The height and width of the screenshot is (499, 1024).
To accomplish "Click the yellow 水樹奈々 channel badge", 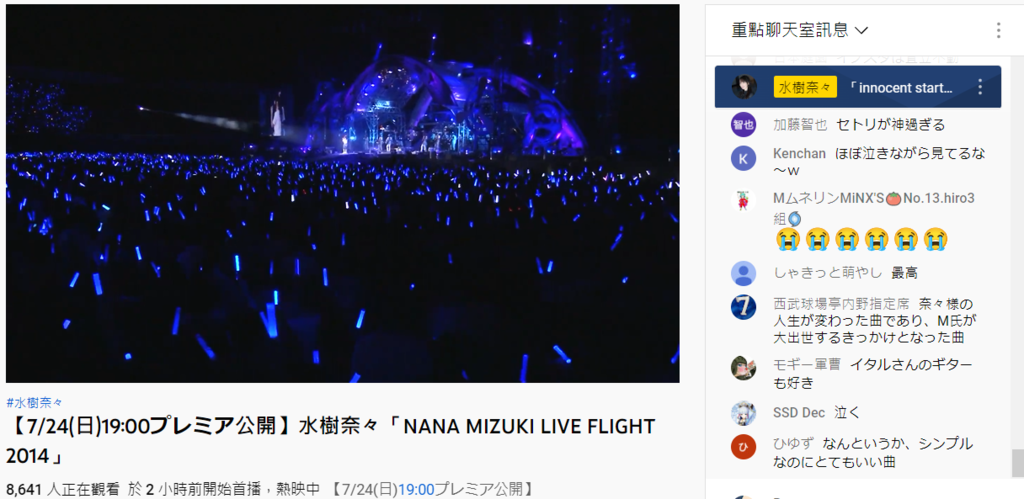I will pos(805,87).
